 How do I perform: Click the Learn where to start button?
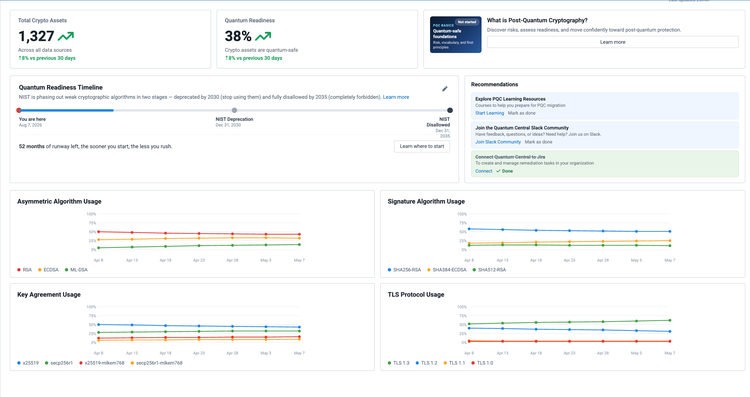coord(422,146)
